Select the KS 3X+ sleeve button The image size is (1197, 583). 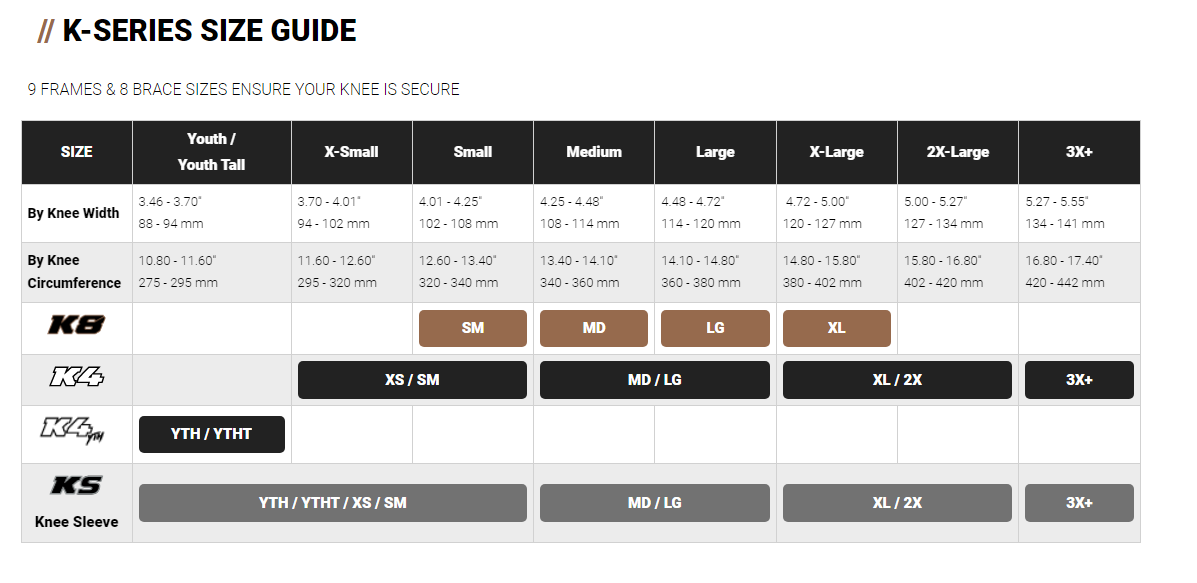coord(1079,503)
